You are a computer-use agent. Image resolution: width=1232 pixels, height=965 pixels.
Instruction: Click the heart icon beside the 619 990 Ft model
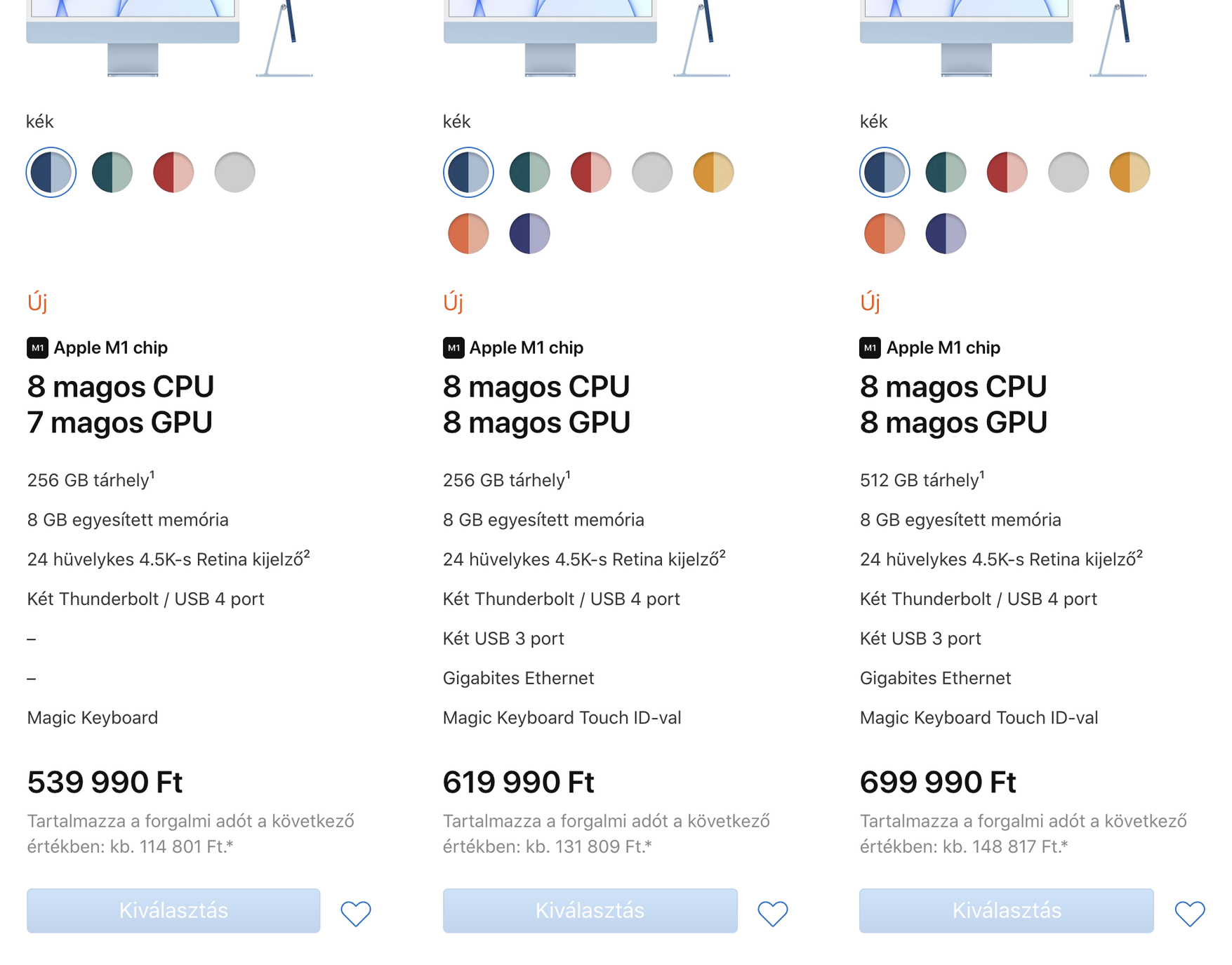pos(772,912)
